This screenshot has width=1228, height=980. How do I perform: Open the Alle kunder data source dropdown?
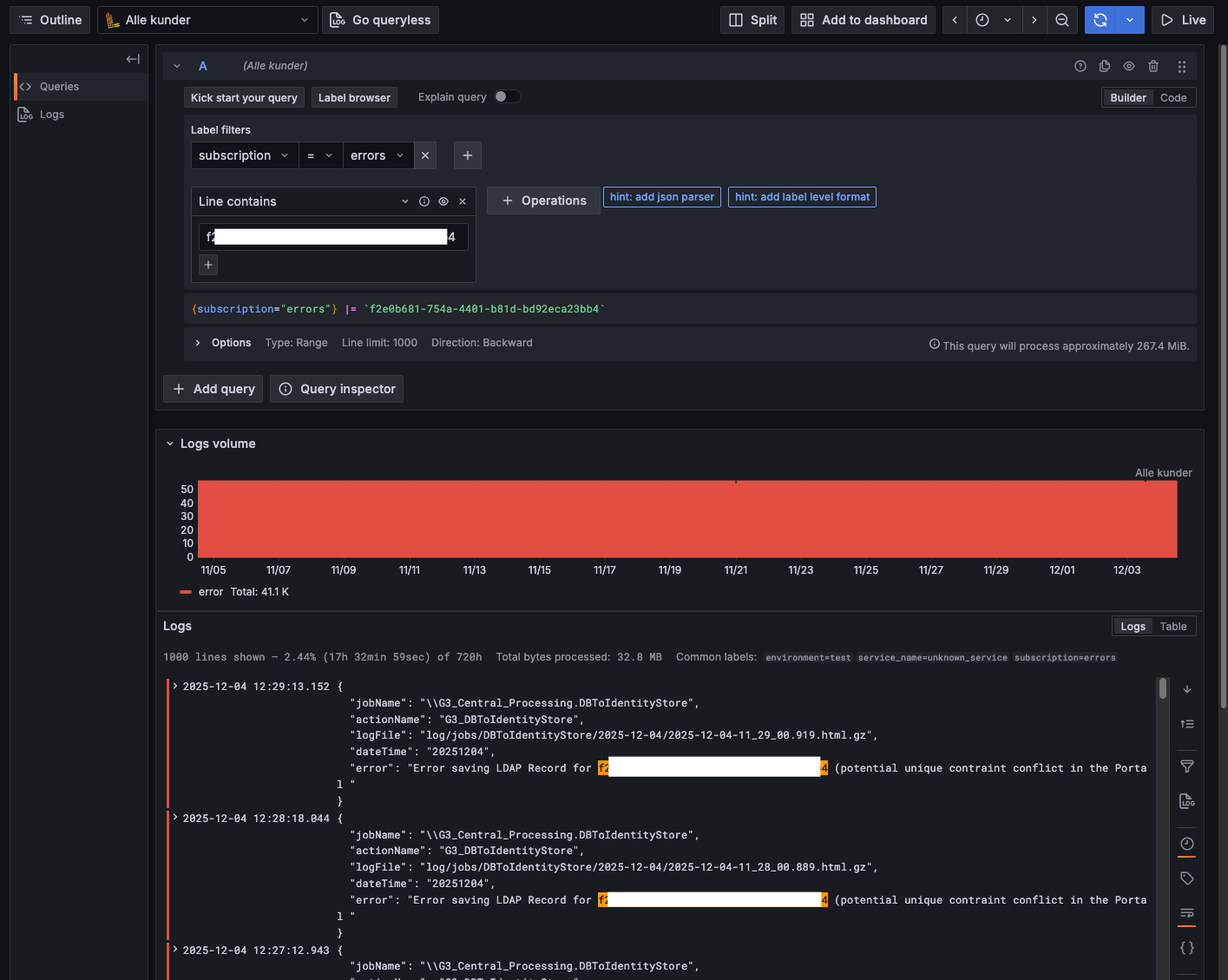pos(207,20)
